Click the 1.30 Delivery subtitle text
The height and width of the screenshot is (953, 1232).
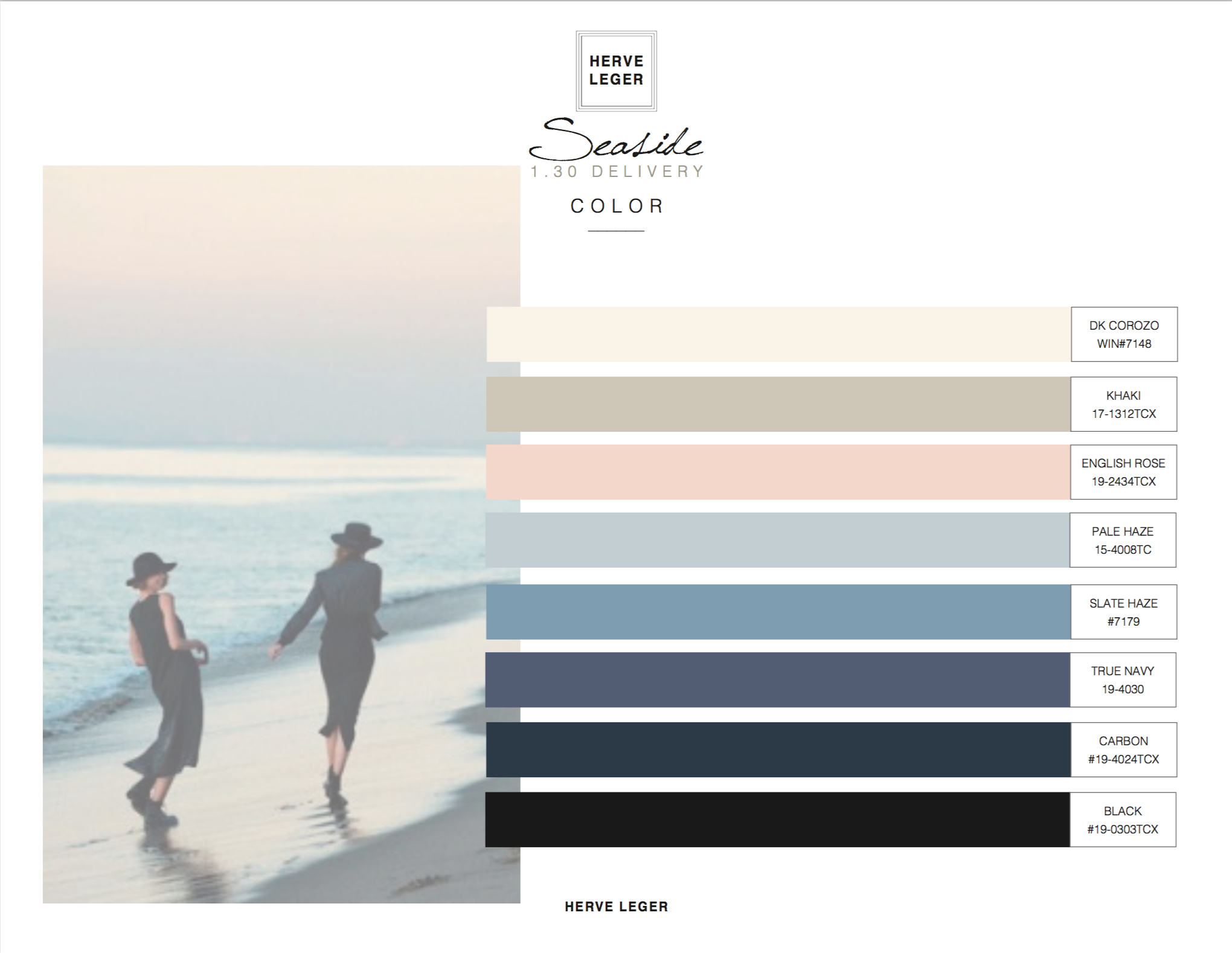[x=617, y=172]
